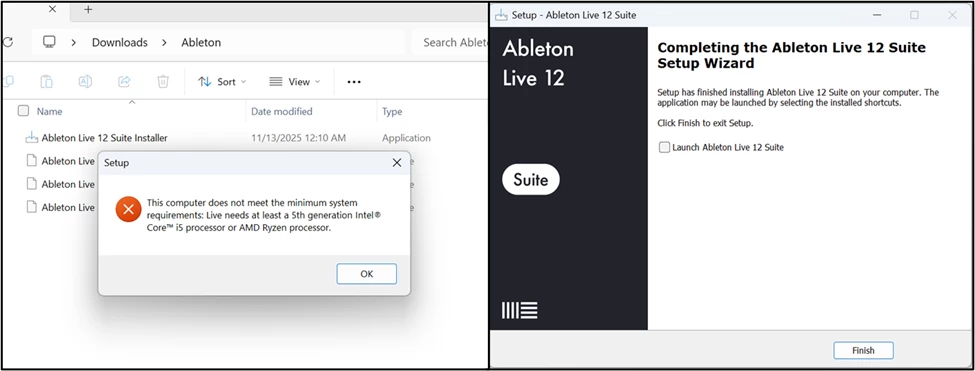Click the Ableton breadcrumb segment
This screenshot has height=371, width=975.
pos(201,42)
